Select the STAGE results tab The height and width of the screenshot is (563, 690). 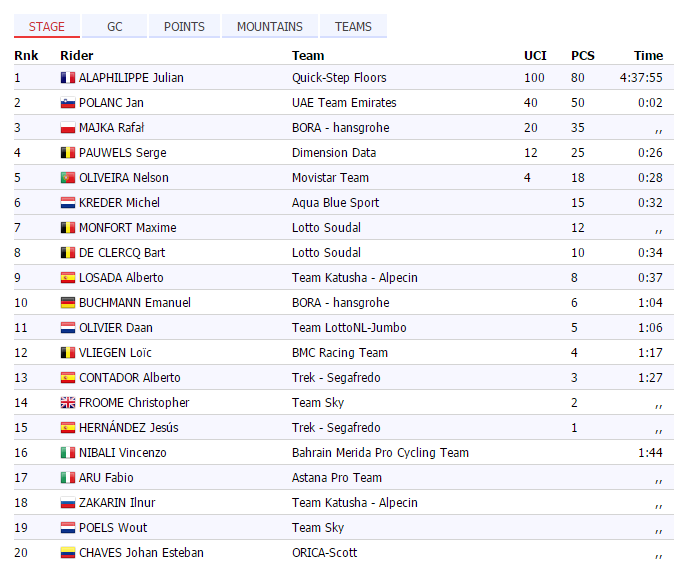(x=47, y=27)
